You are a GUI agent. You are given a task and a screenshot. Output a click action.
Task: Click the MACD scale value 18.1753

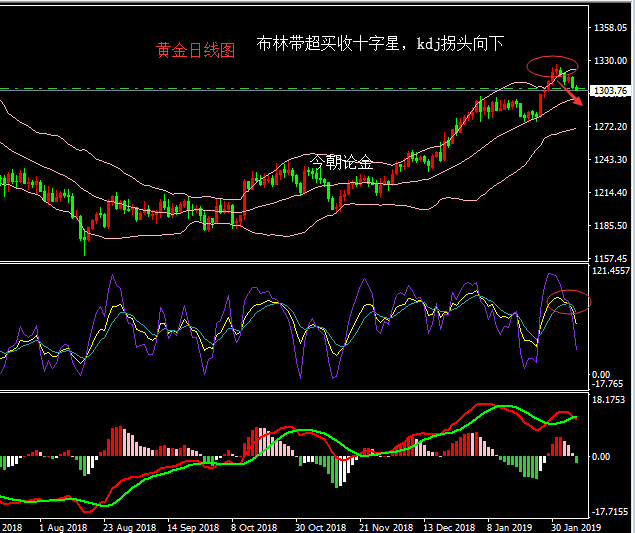click(x=609, y=400)
